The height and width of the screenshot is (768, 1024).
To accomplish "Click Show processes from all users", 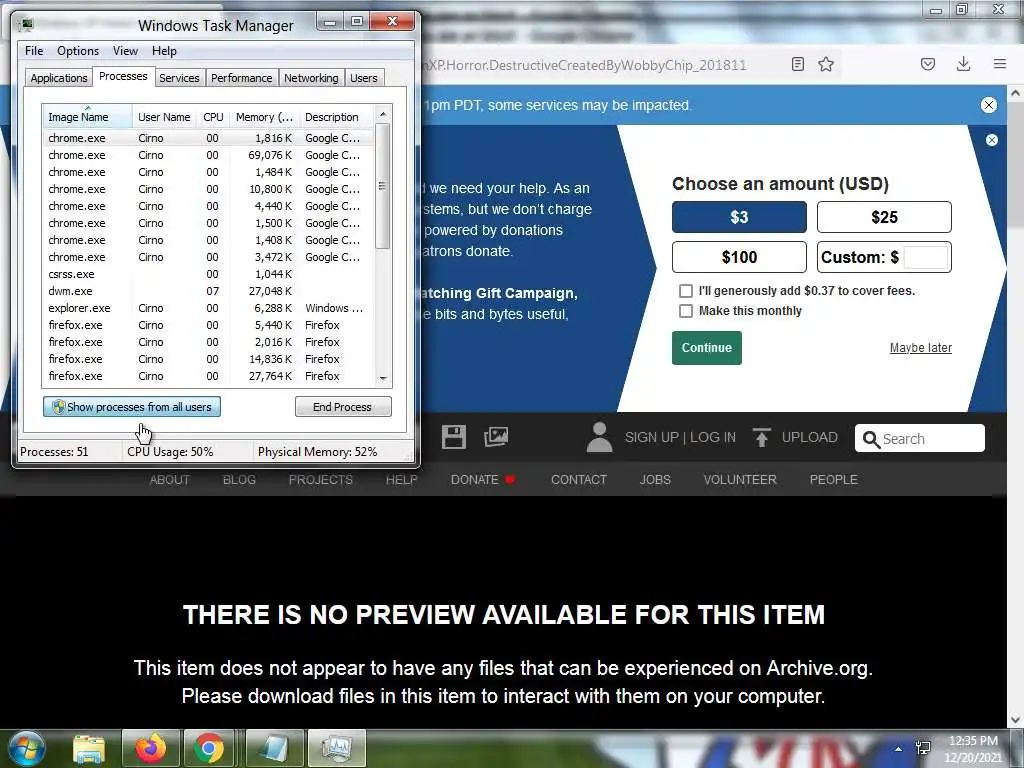I will tap(132, 407).
